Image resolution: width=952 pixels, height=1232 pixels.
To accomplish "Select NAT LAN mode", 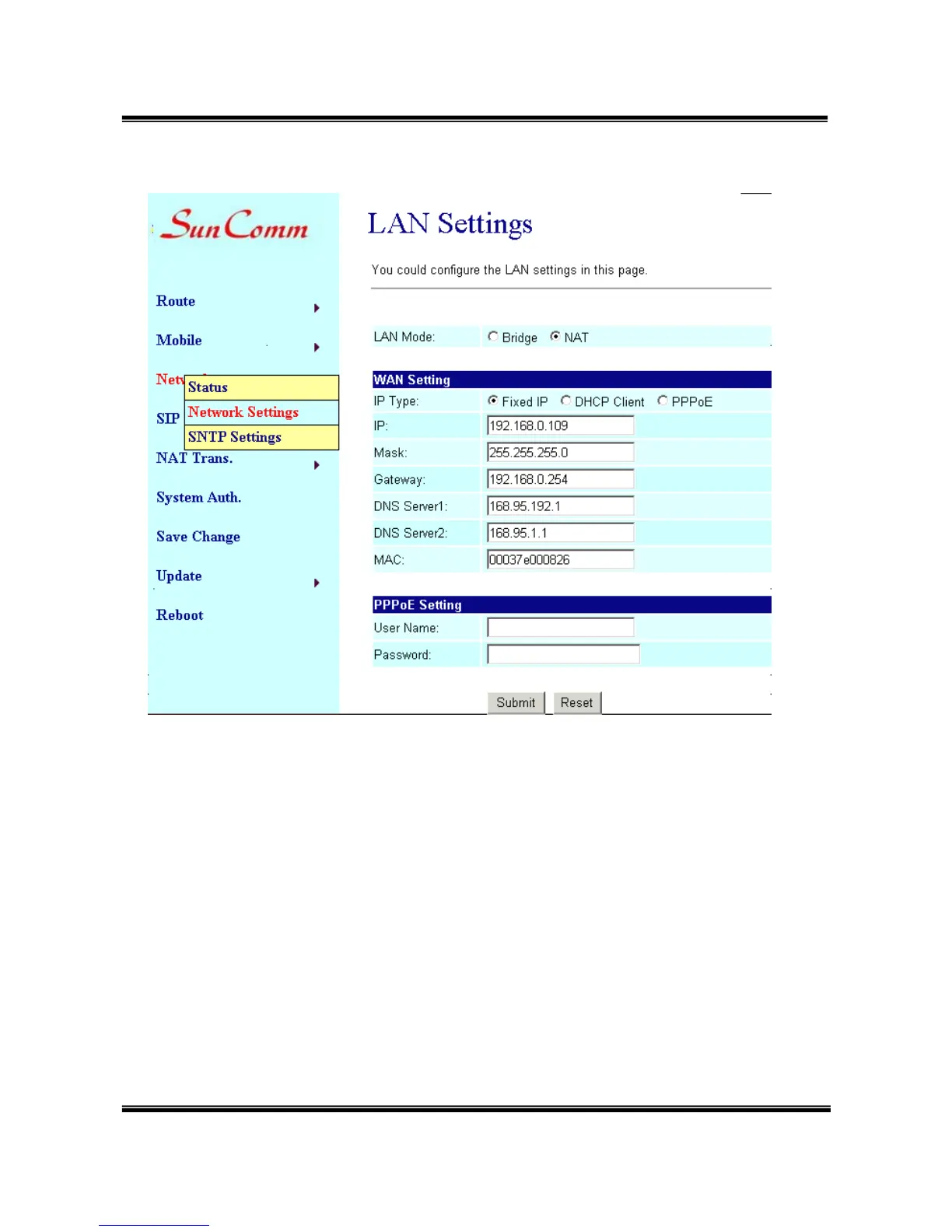I will 555,337.
